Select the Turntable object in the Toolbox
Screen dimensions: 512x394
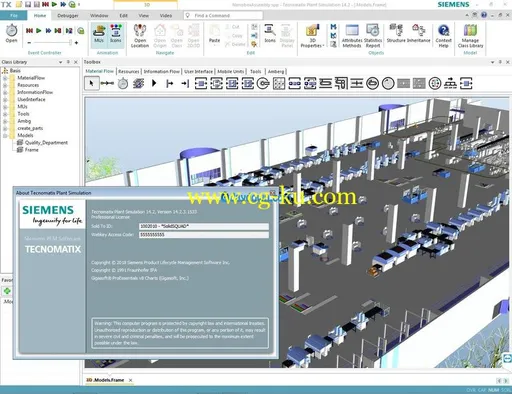click(372, 83)
